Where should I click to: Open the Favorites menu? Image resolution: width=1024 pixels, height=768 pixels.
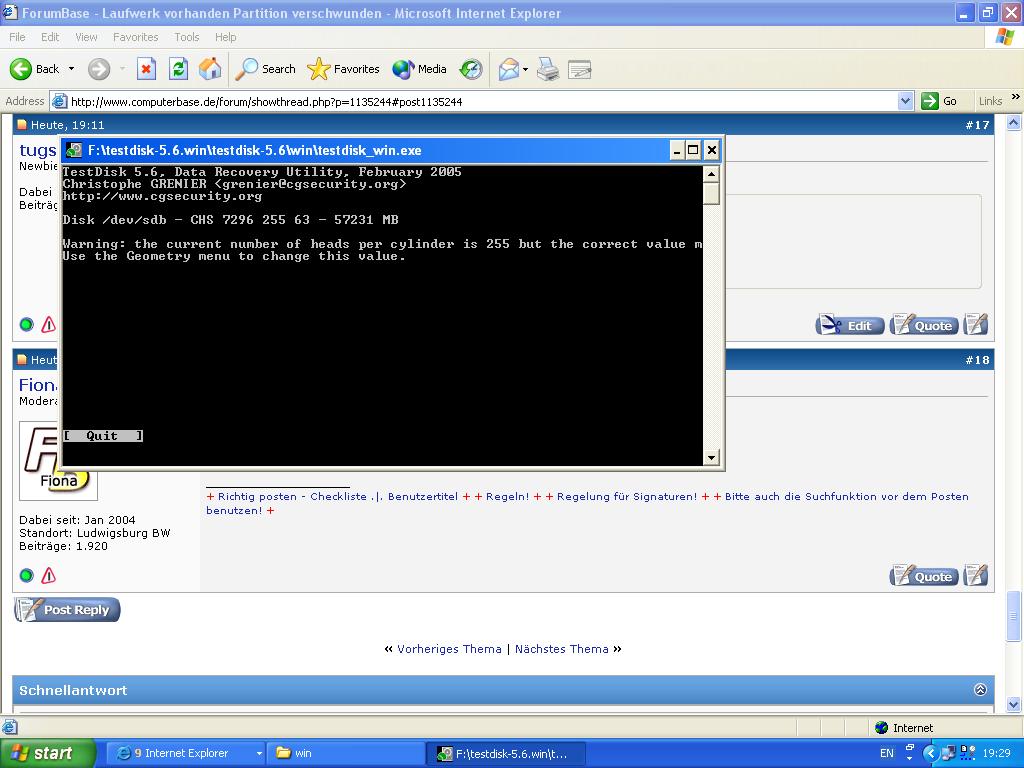click(135, 37)
